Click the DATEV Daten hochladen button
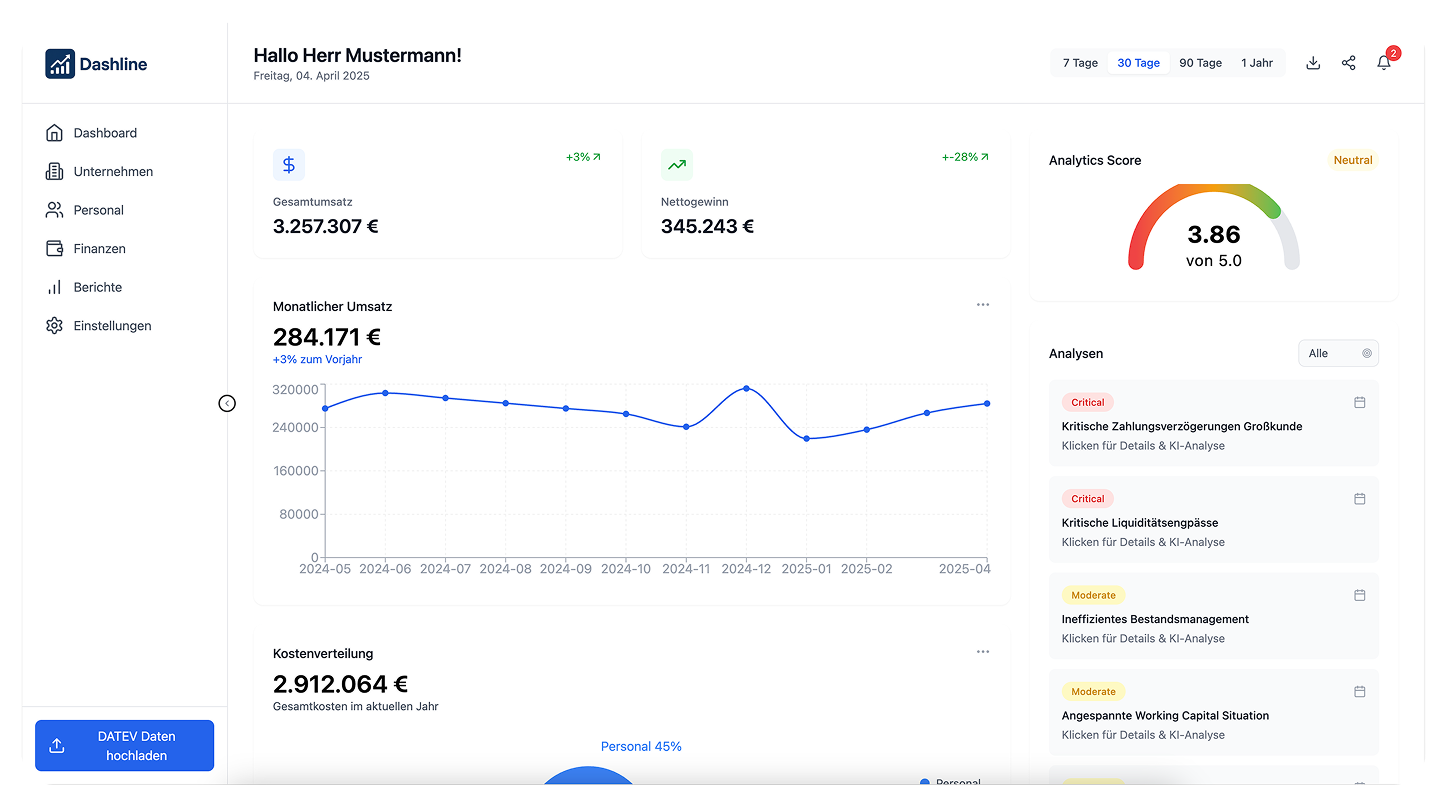 pos(124,746)
